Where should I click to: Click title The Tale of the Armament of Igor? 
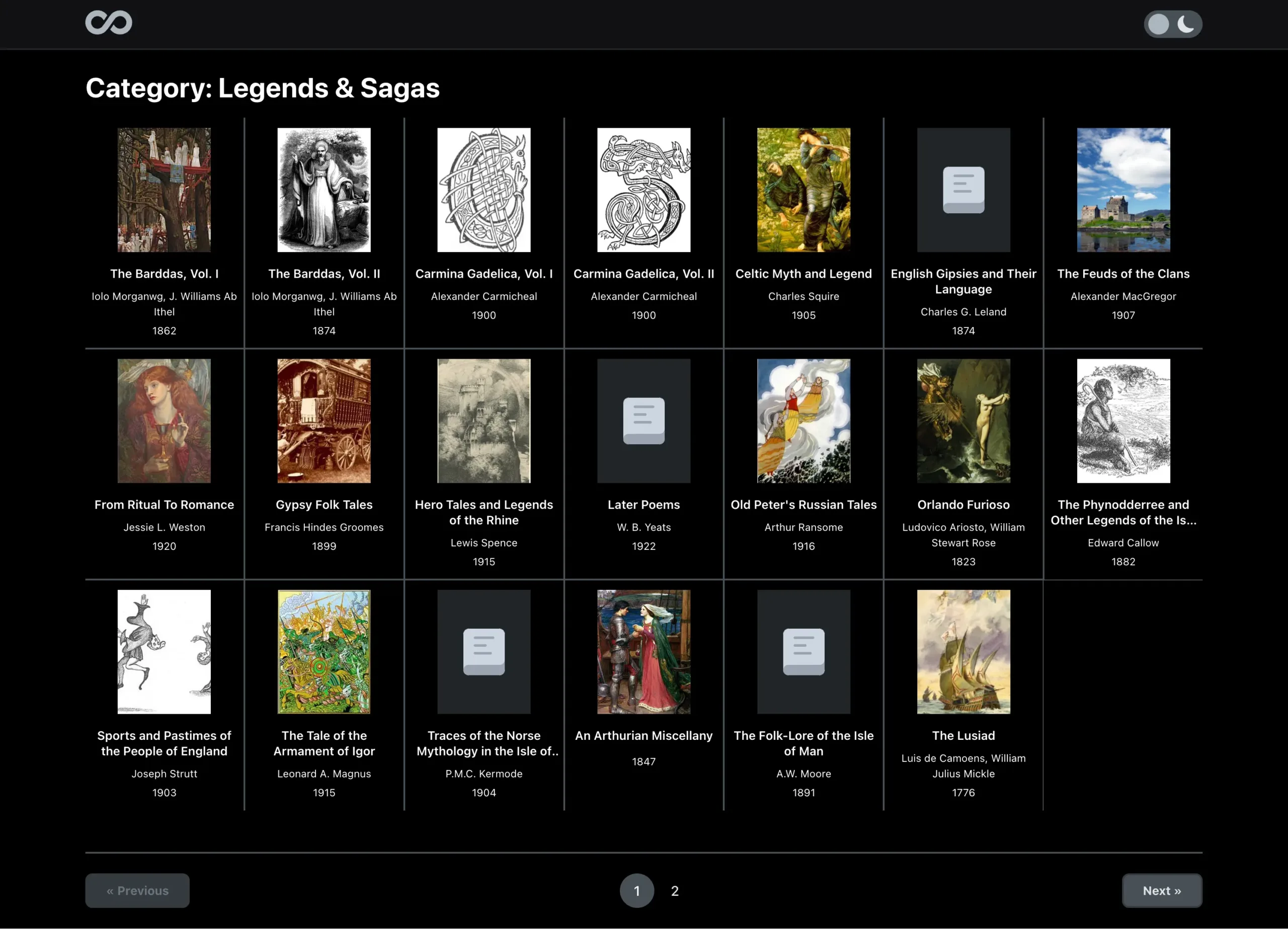pyautogui.click(x=324, y=743)
